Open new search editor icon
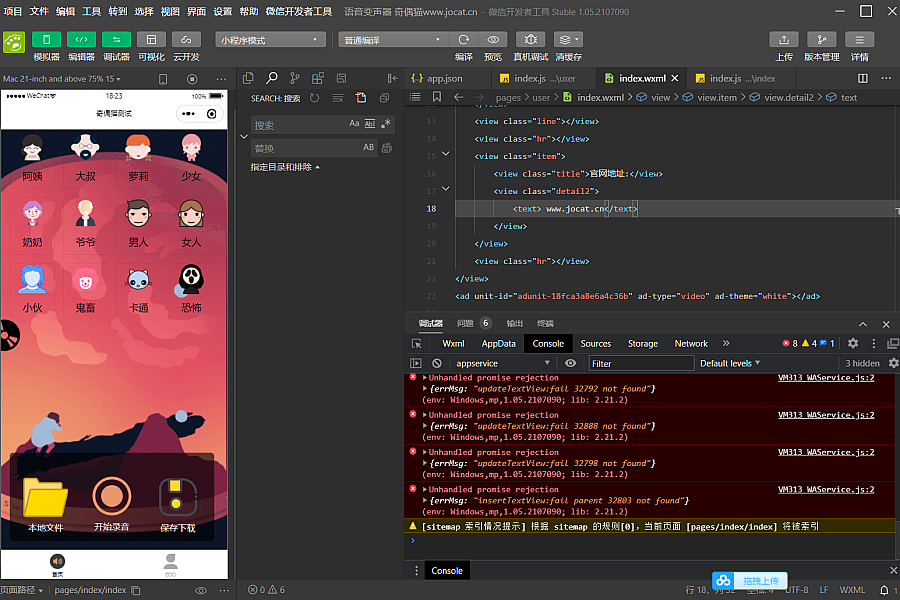900x600 pixels. tap(361, 98)
